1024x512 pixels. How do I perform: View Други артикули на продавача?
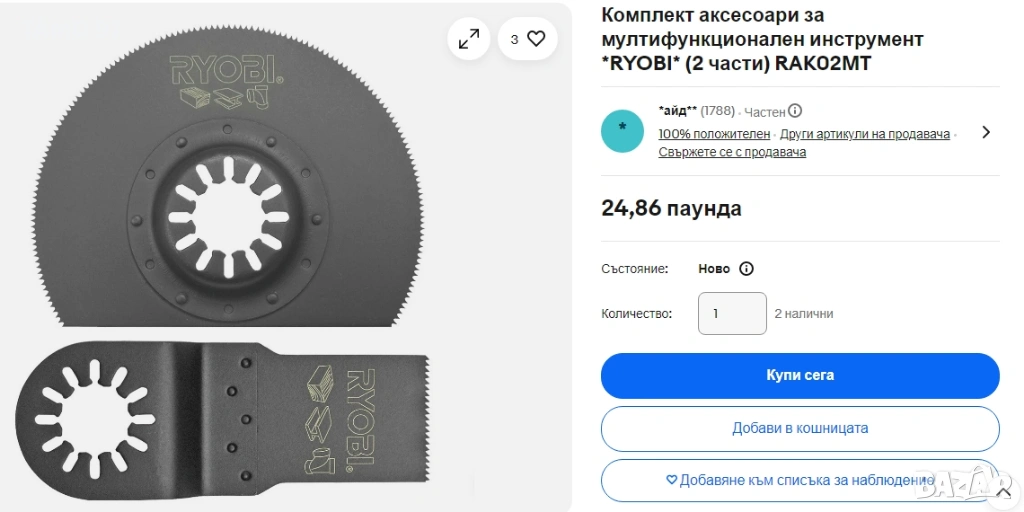865,134
